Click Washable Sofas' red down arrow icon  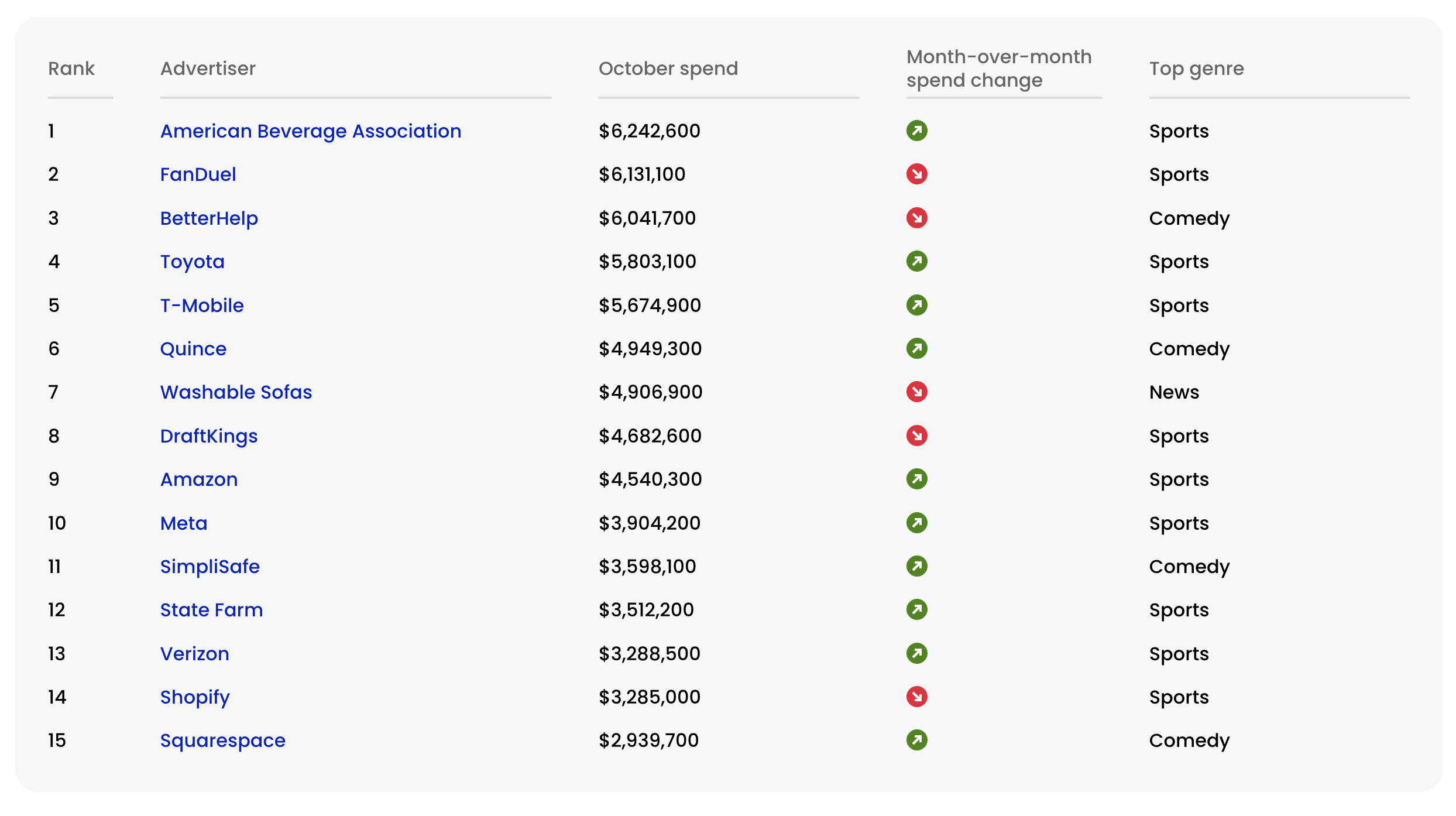(916, 392)
